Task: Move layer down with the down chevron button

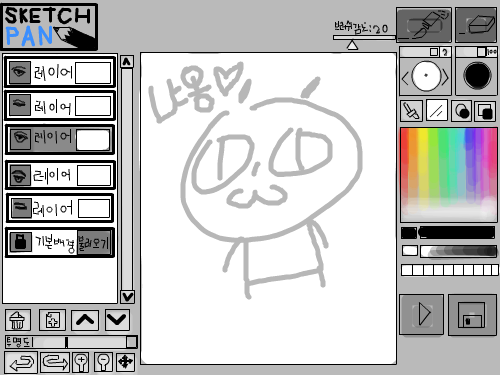Action: pos(117,320)
